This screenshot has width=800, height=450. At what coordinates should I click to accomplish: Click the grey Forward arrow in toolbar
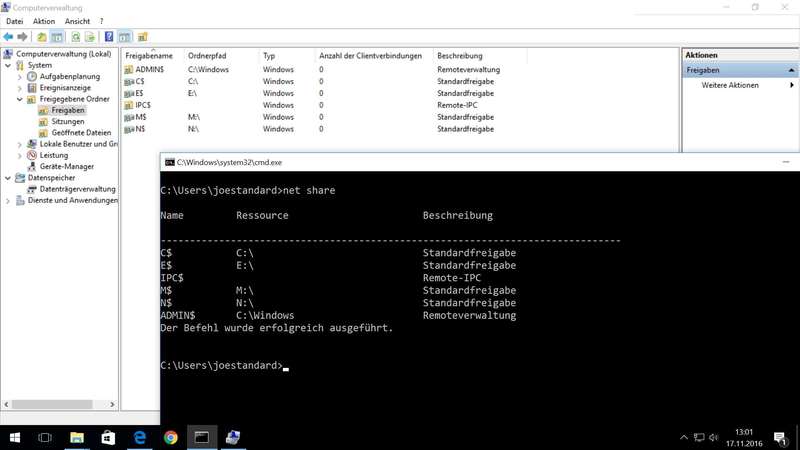22,37
